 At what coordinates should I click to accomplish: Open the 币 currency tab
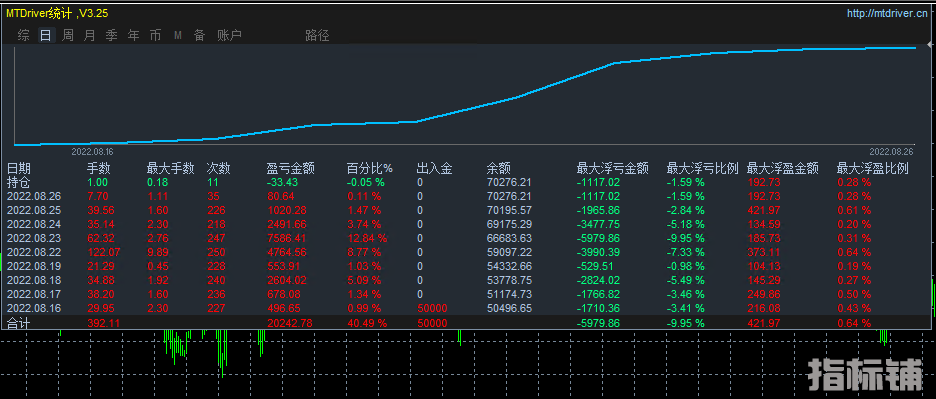[x=155, y=35]
